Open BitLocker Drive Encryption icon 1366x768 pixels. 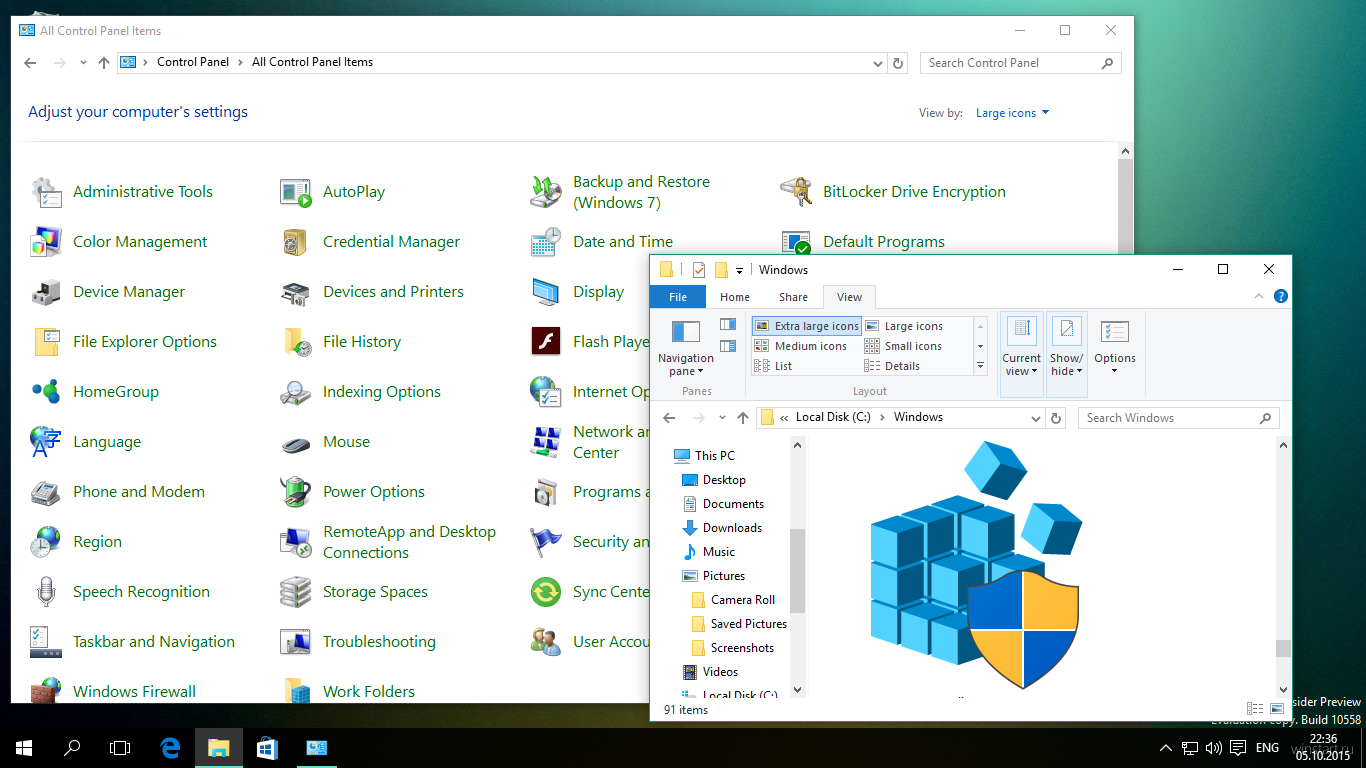coord(796,192)
